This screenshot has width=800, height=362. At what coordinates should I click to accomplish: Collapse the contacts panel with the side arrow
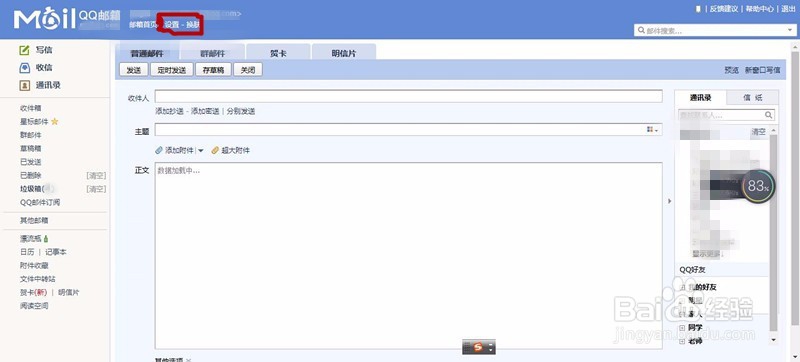point(669,201)
